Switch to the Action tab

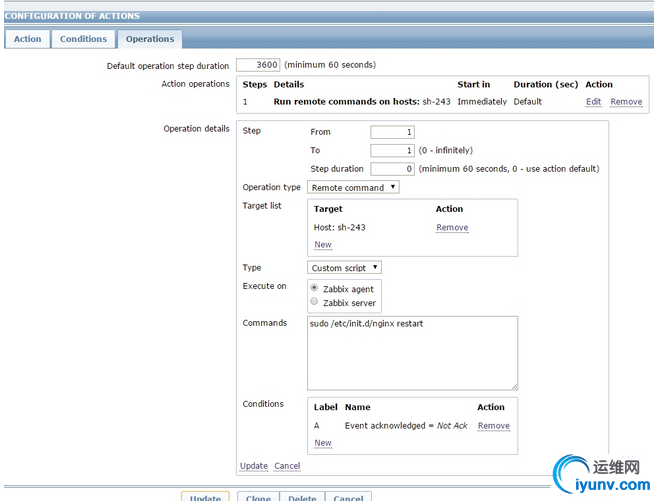[27, 39]
